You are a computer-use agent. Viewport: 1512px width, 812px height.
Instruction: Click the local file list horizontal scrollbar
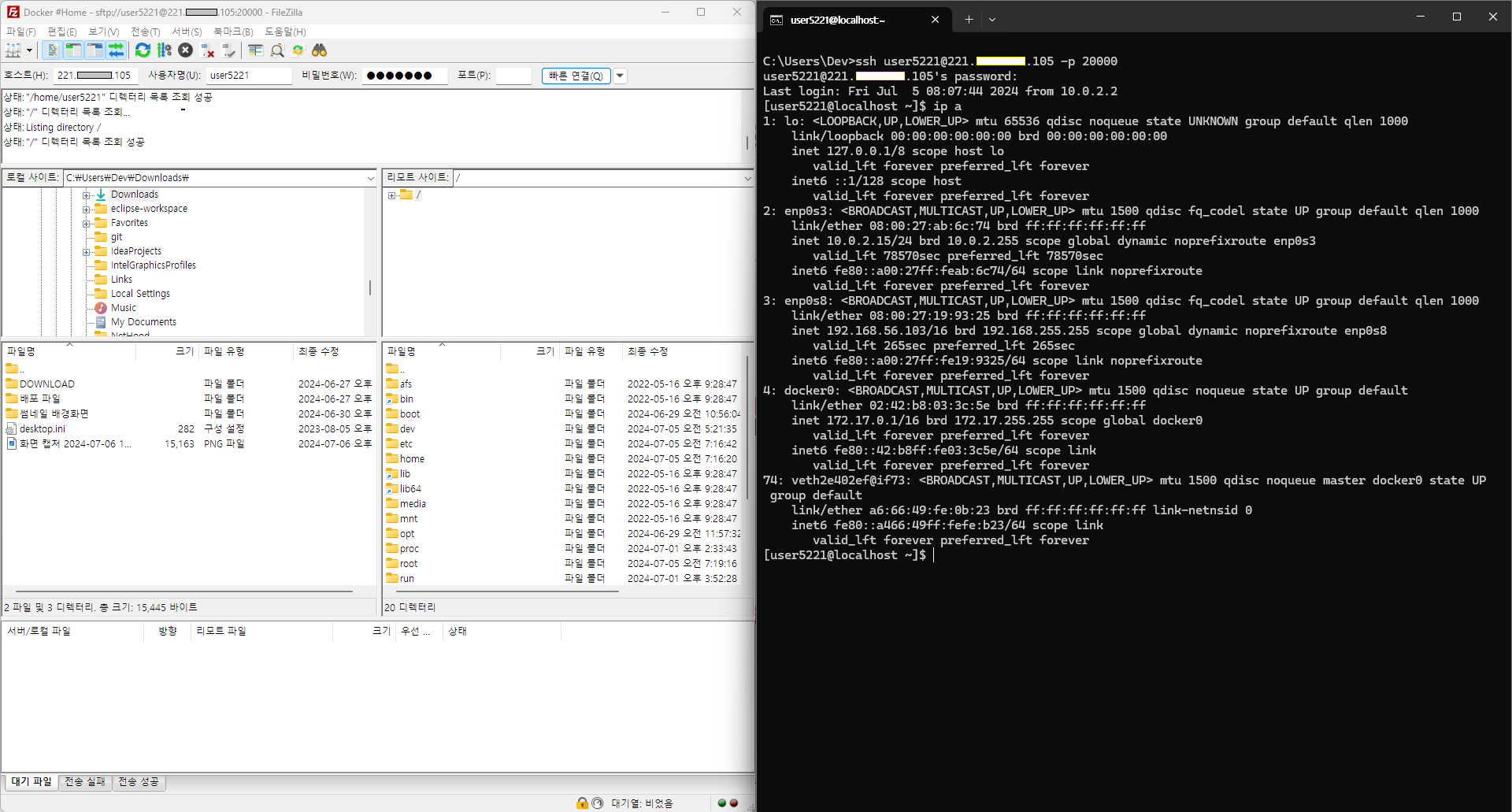(184, 590)
